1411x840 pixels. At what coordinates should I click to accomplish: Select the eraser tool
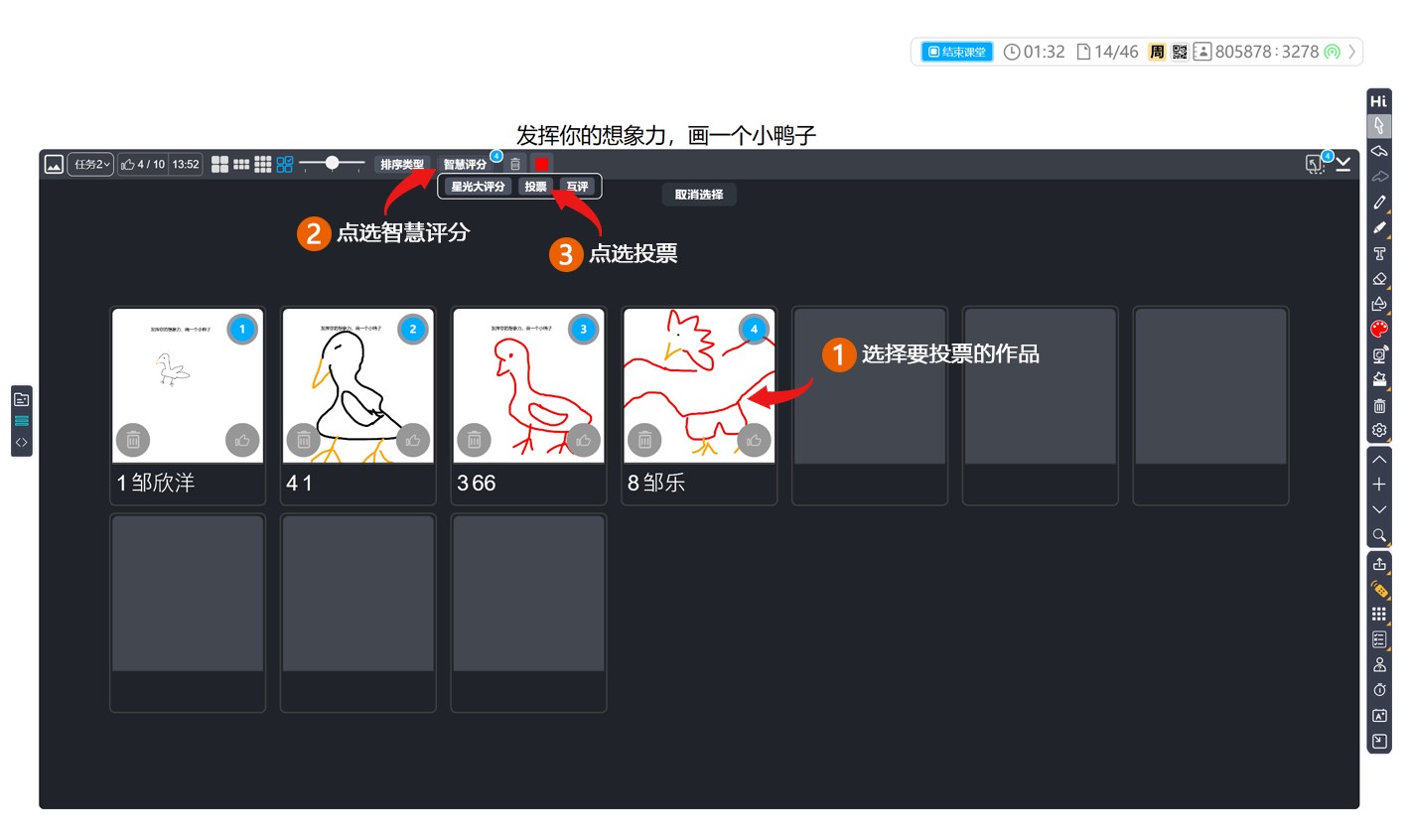pos(1379,279)
